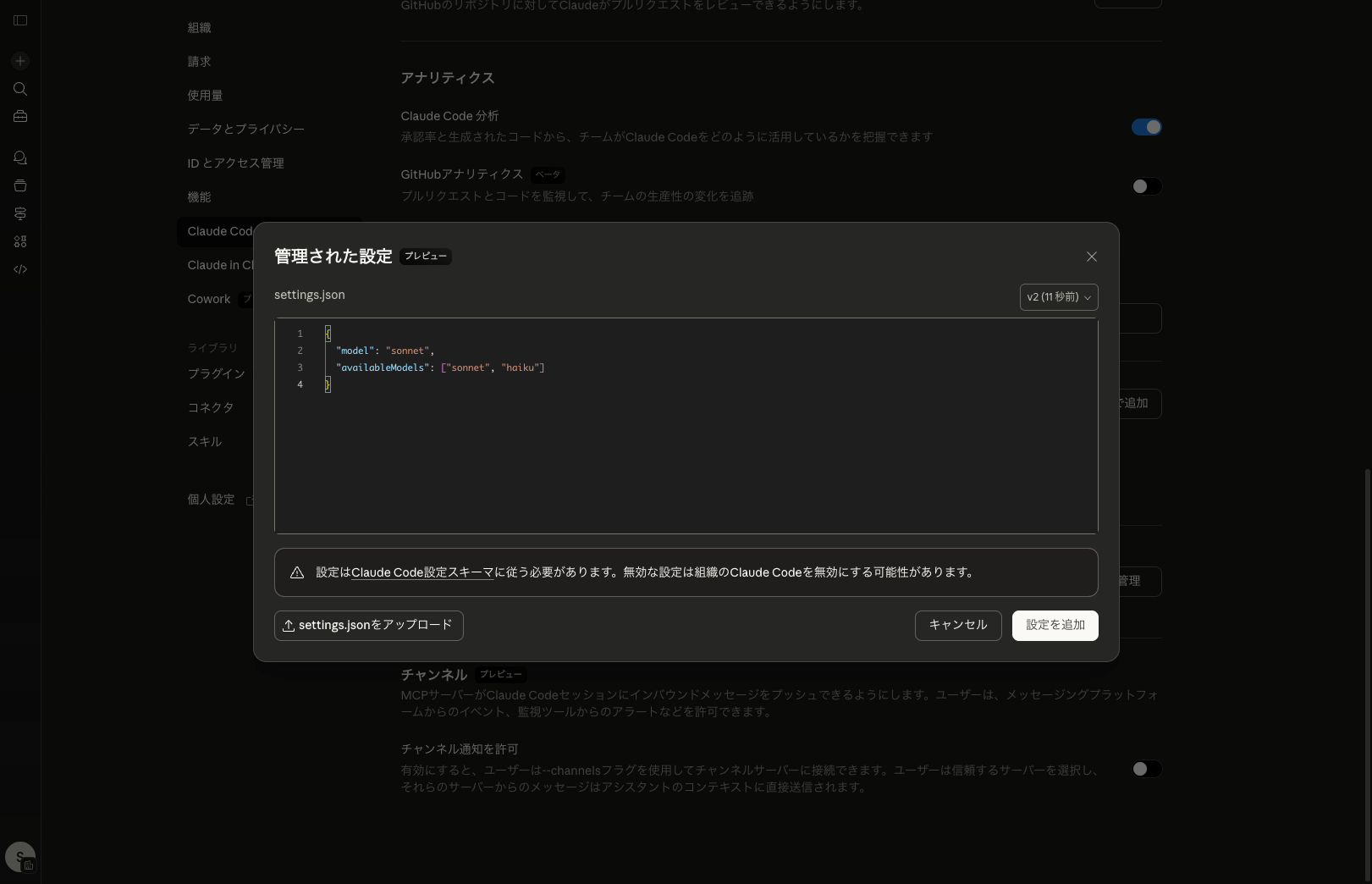Select the projects icon in the sidebar
This screenshot has width=1372, height=884.
19,185
